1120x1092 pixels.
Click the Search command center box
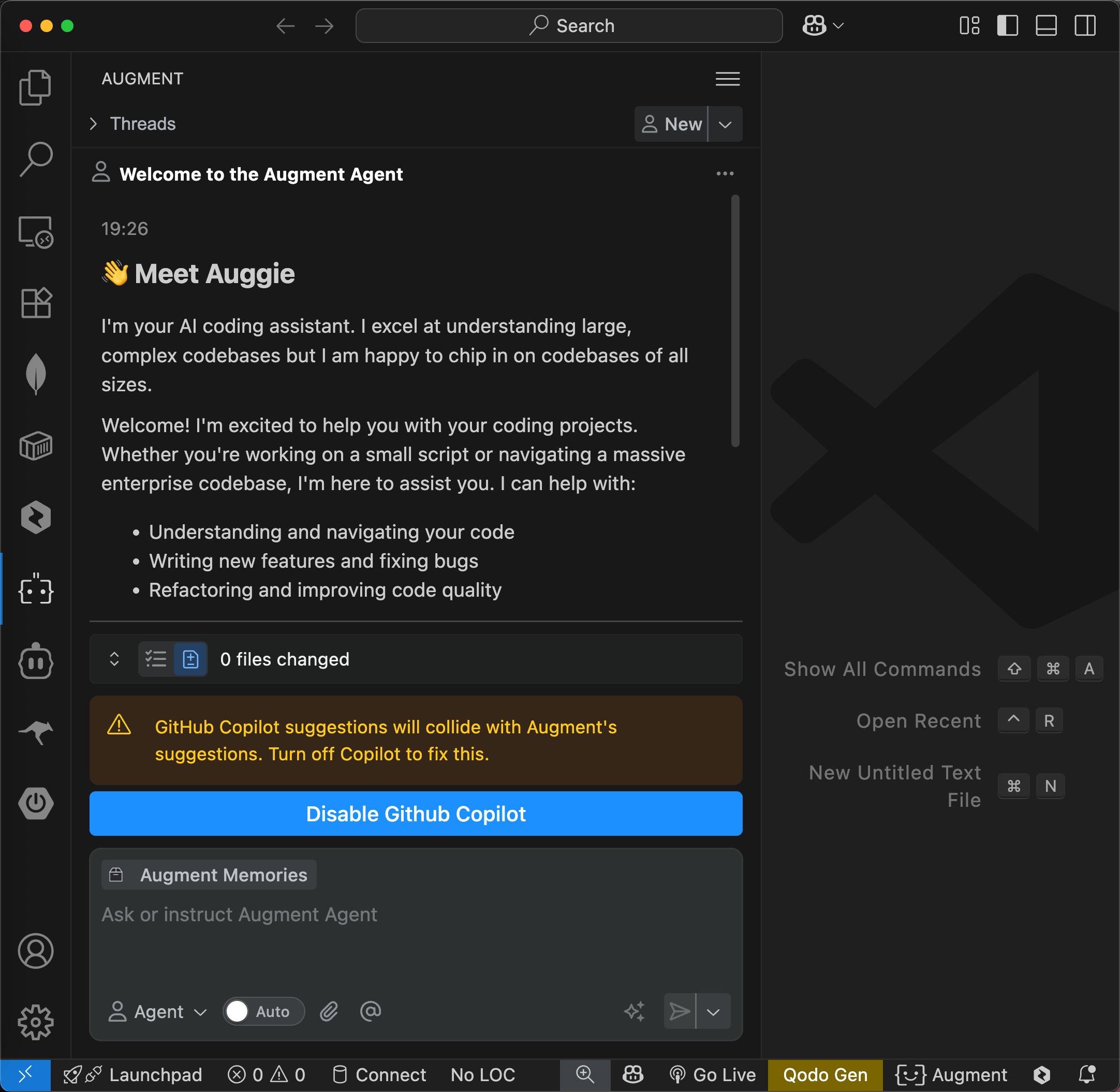(x=569, y=26)
